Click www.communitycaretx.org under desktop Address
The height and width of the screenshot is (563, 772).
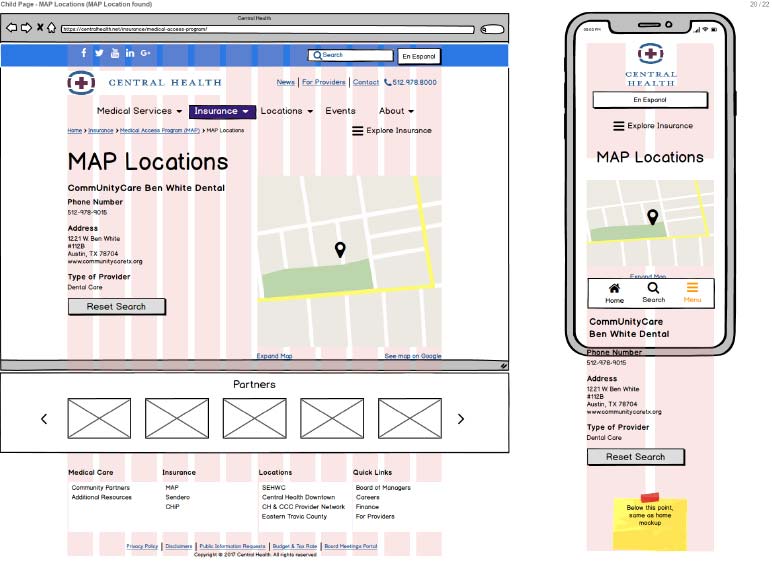click(105, 261)
